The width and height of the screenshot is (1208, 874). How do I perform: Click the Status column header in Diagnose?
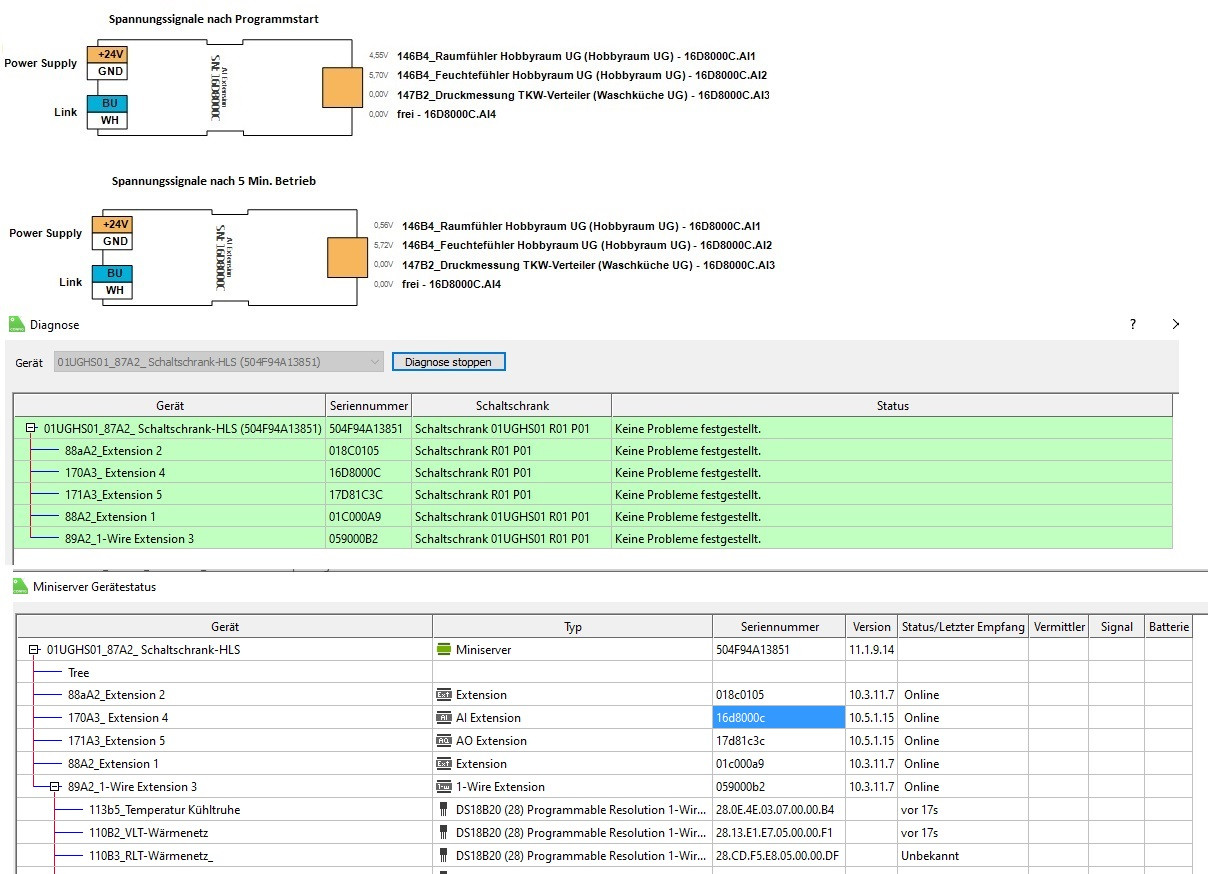(892, 406)
